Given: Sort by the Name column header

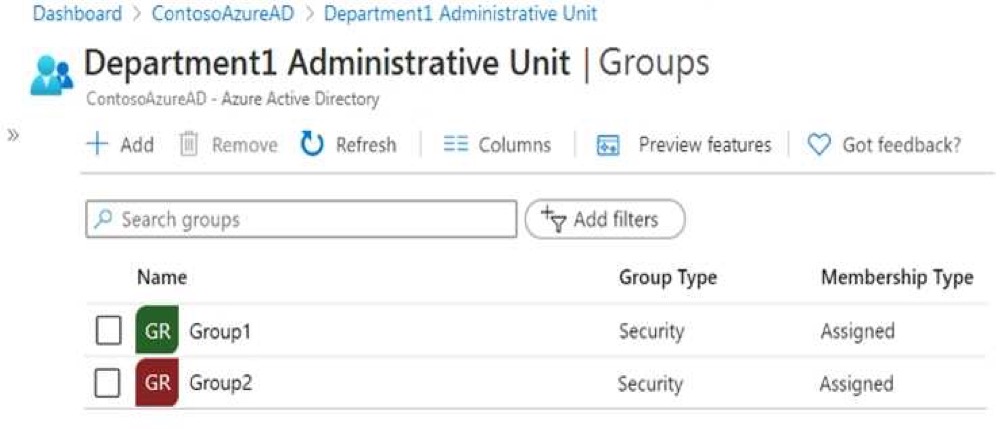Looking at the screenshot, I should tap(162, 277).
